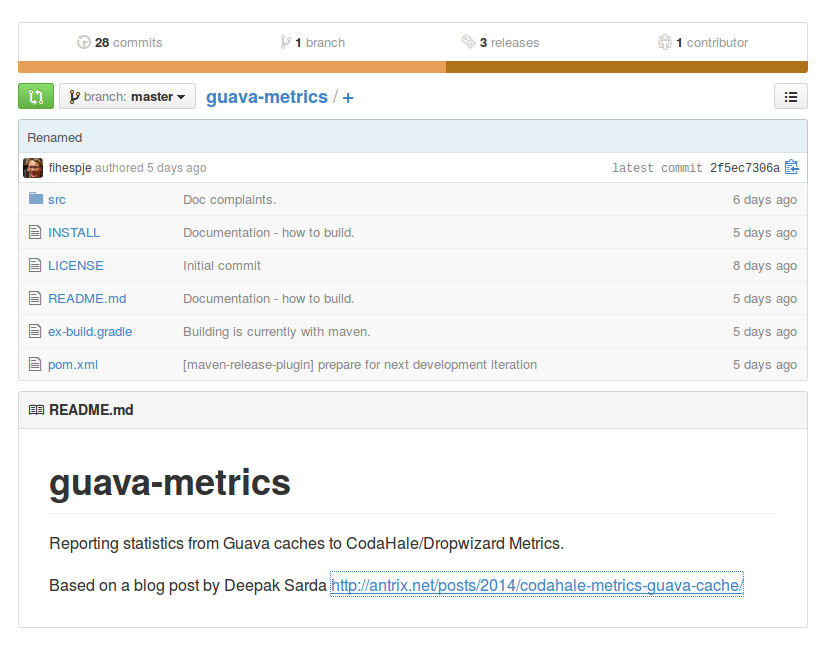
Task: Click '6 days ago' on src row
Action: (765, 200)
